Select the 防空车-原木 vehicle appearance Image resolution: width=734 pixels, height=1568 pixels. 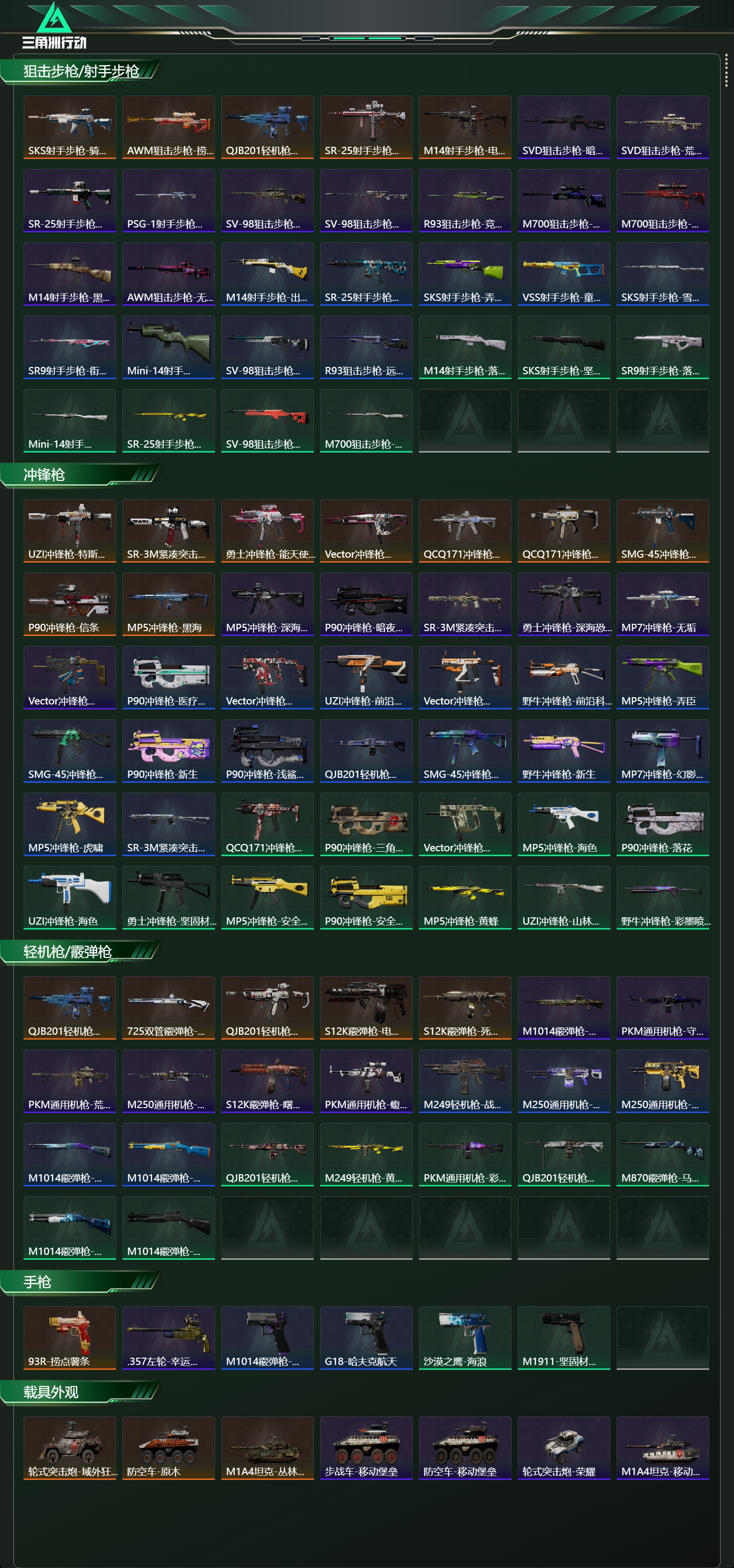pos(169,1448)
